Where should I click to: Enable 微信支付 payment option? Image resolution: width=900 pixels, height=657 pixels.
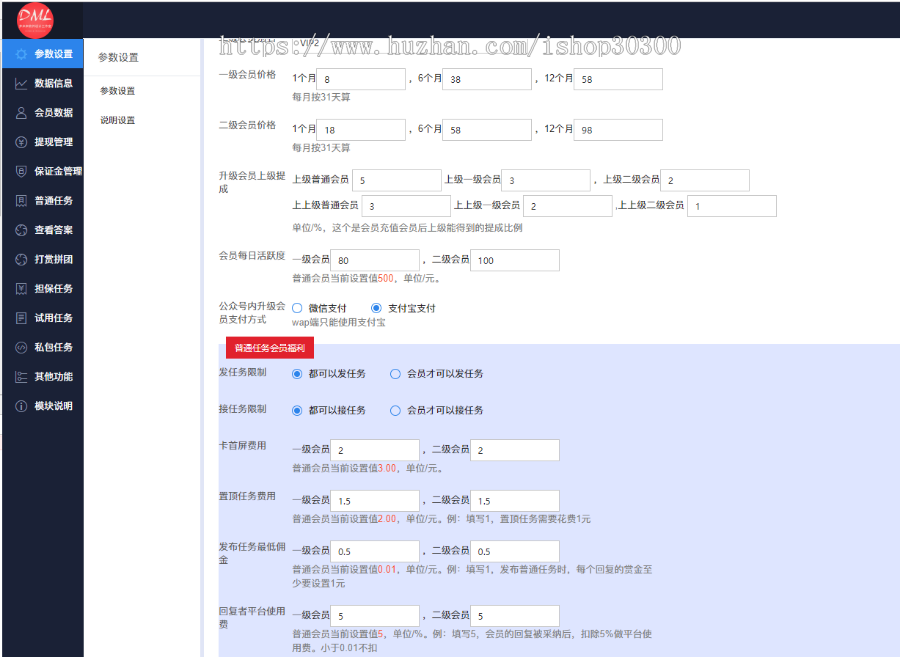tap(296, 309)
